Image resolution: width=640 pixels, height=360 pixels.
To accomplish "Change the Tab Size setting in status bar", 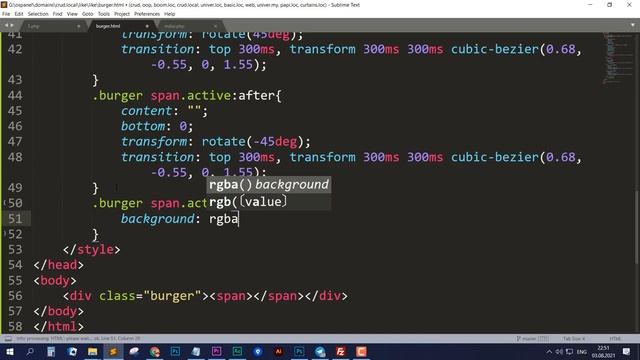I will (x=574, y=339).
